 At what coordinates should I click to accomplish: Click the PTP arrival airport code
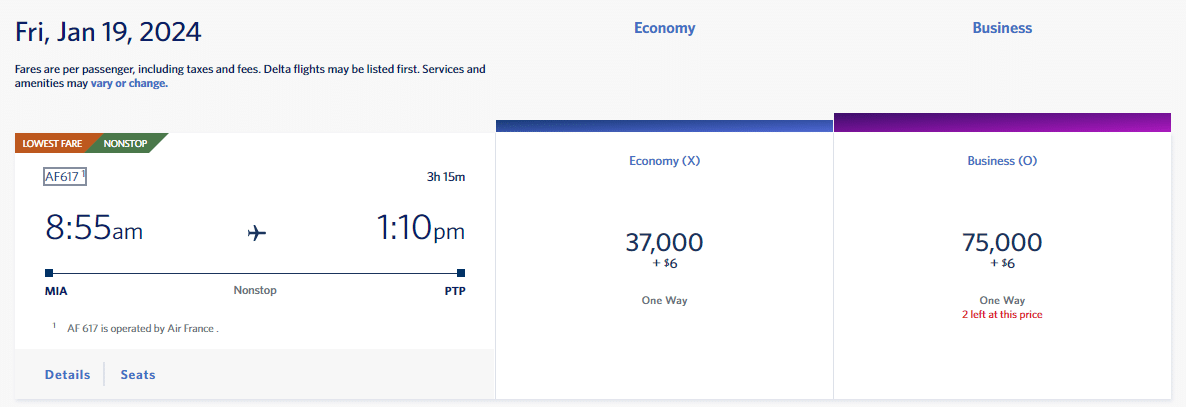click(x=455, y=291)
